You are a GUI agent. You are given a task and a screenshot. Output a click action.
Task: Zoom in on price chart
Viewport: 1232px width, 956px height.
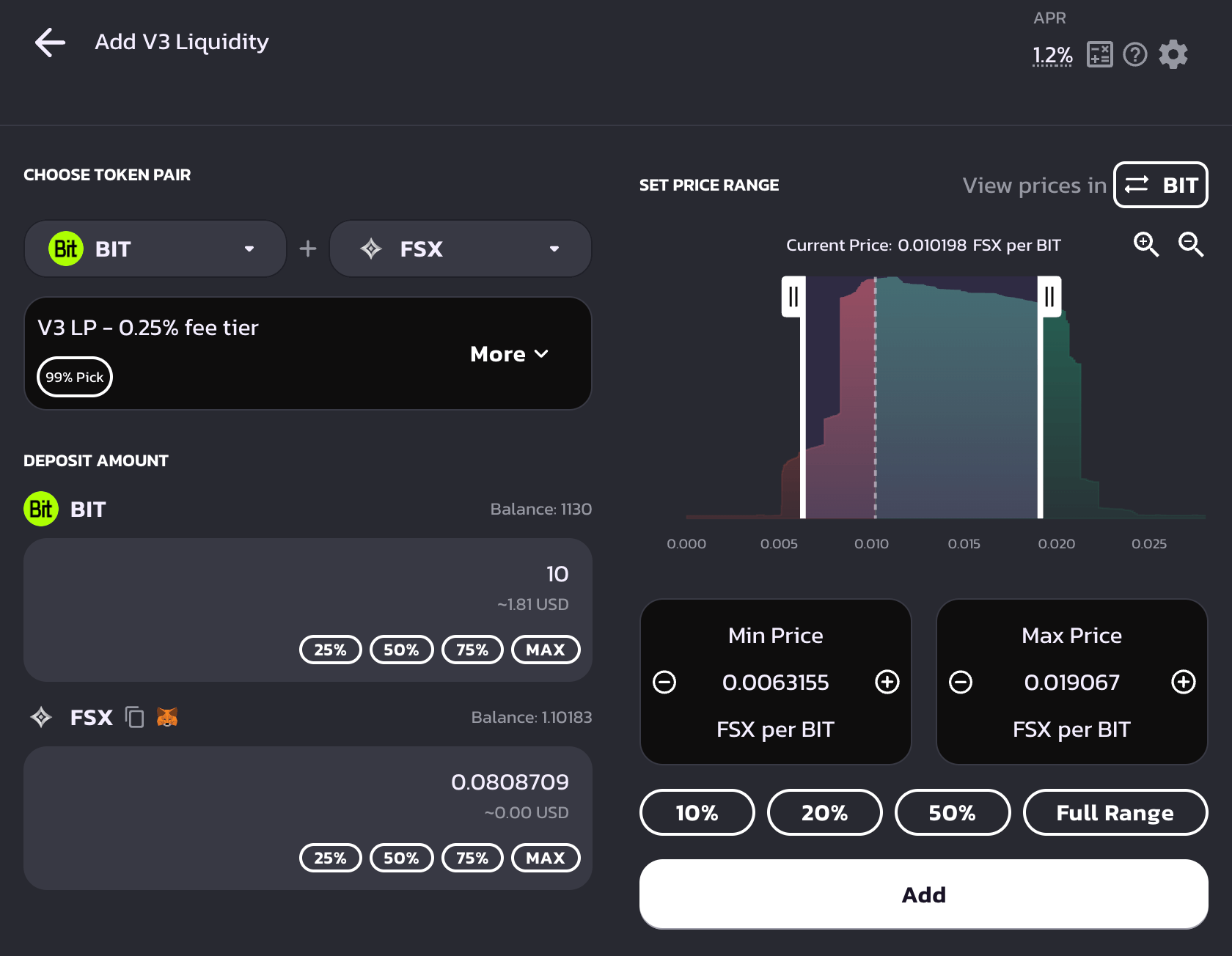1146,244
